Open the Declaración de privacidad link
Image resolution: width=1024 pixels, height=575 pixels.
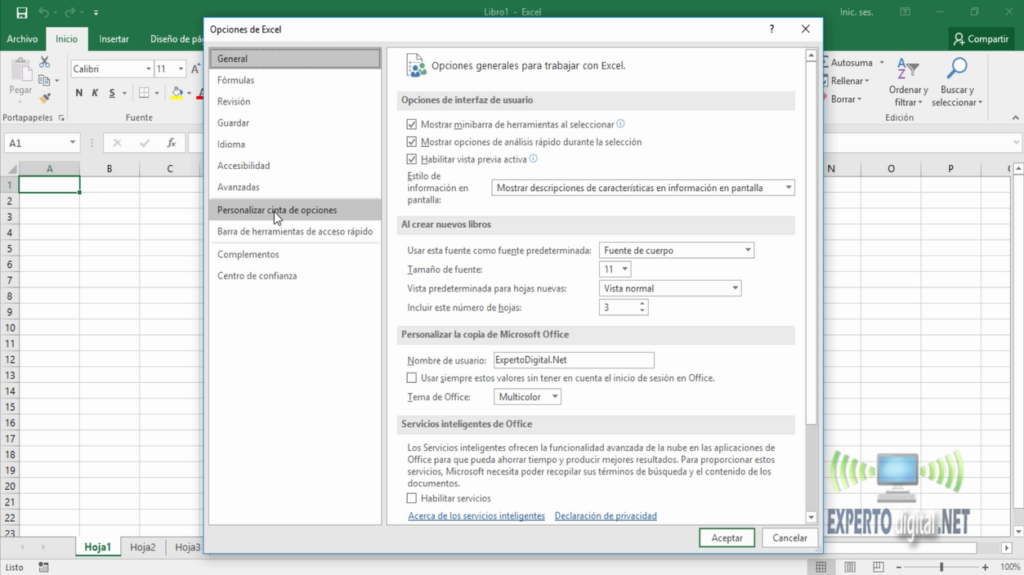(605, 516)
